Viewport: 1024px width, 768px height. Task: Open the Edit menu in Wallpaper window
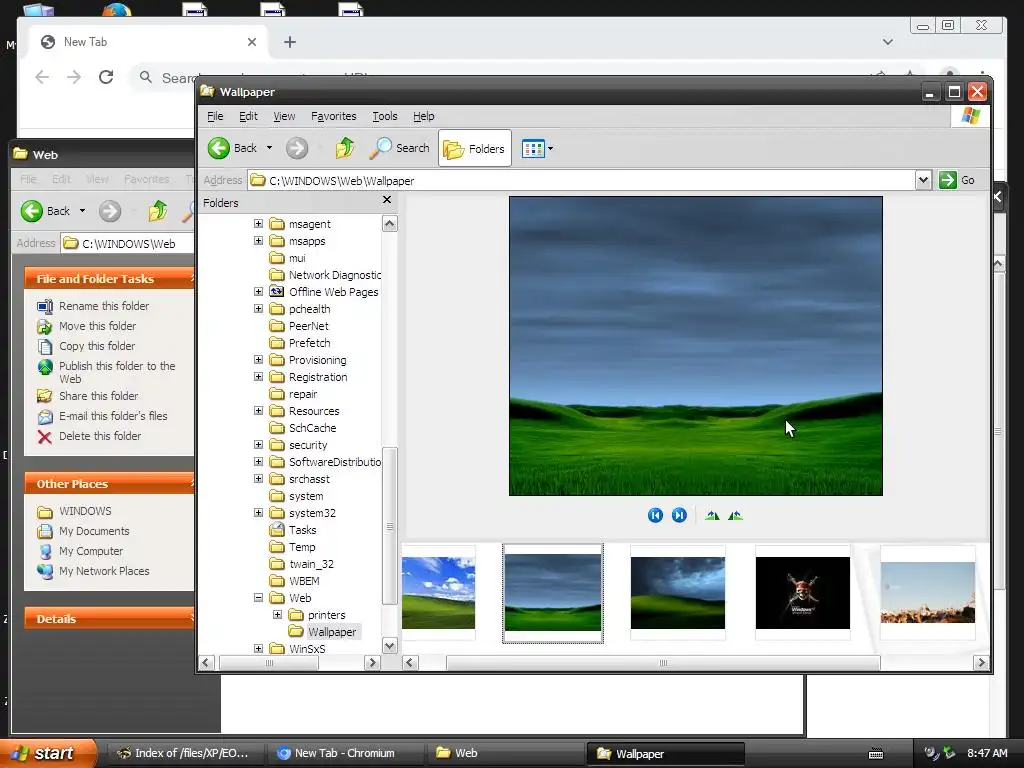click(248, 116)
